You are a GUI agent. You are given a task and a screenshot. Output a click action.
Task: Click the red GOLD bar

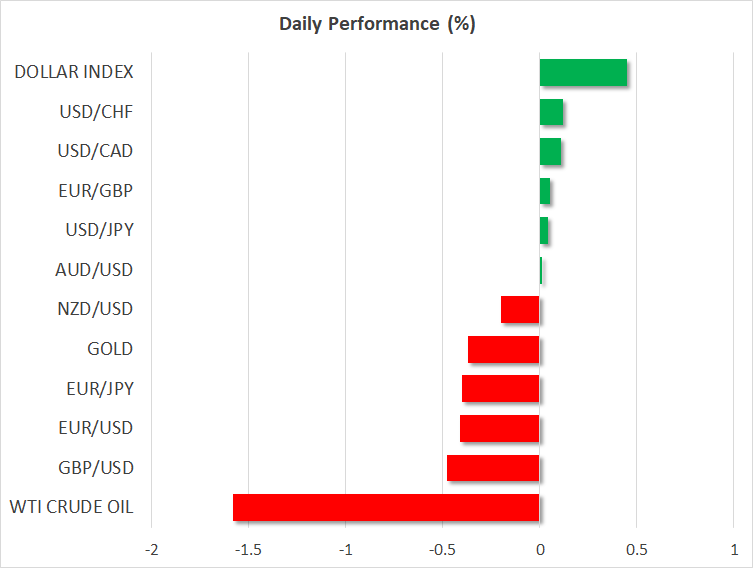503,349
